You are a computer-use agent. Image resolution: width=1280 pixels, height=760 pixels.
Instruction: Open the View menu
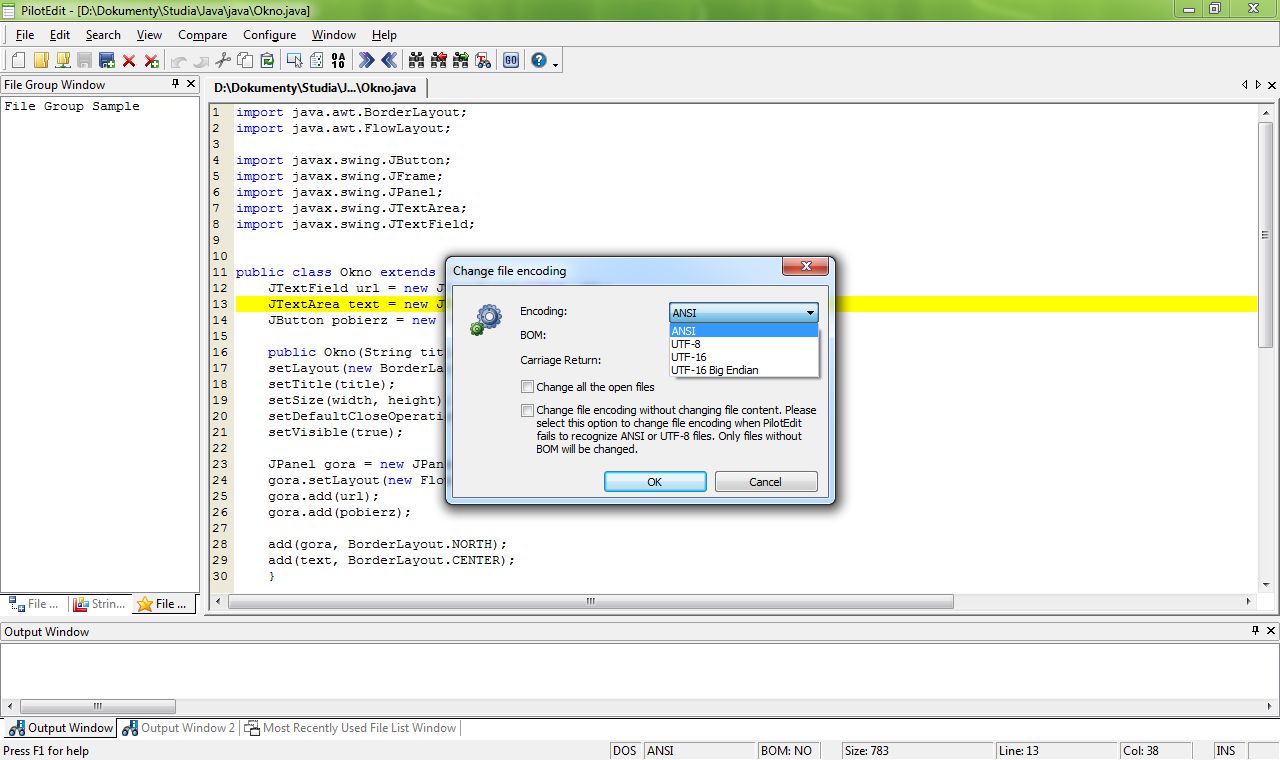[149, 34]
